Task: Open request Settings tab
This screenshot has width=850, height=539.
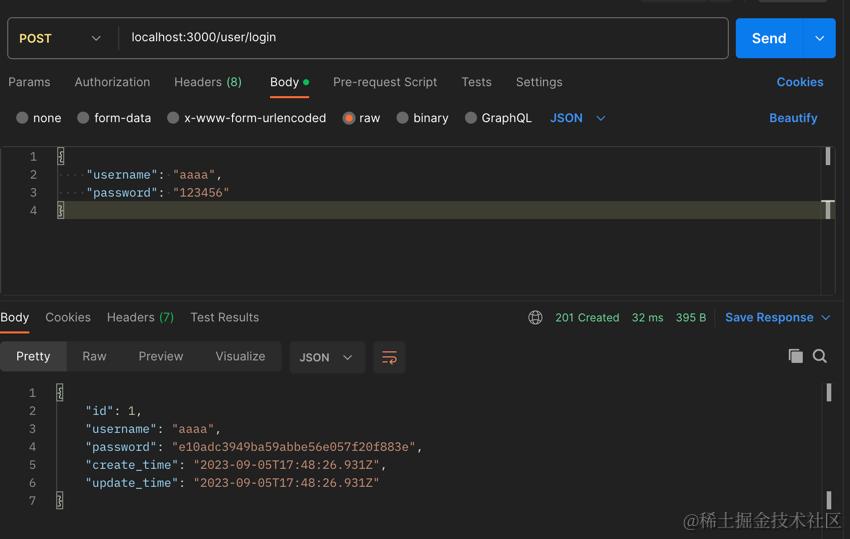Action: tap(539, 82)
